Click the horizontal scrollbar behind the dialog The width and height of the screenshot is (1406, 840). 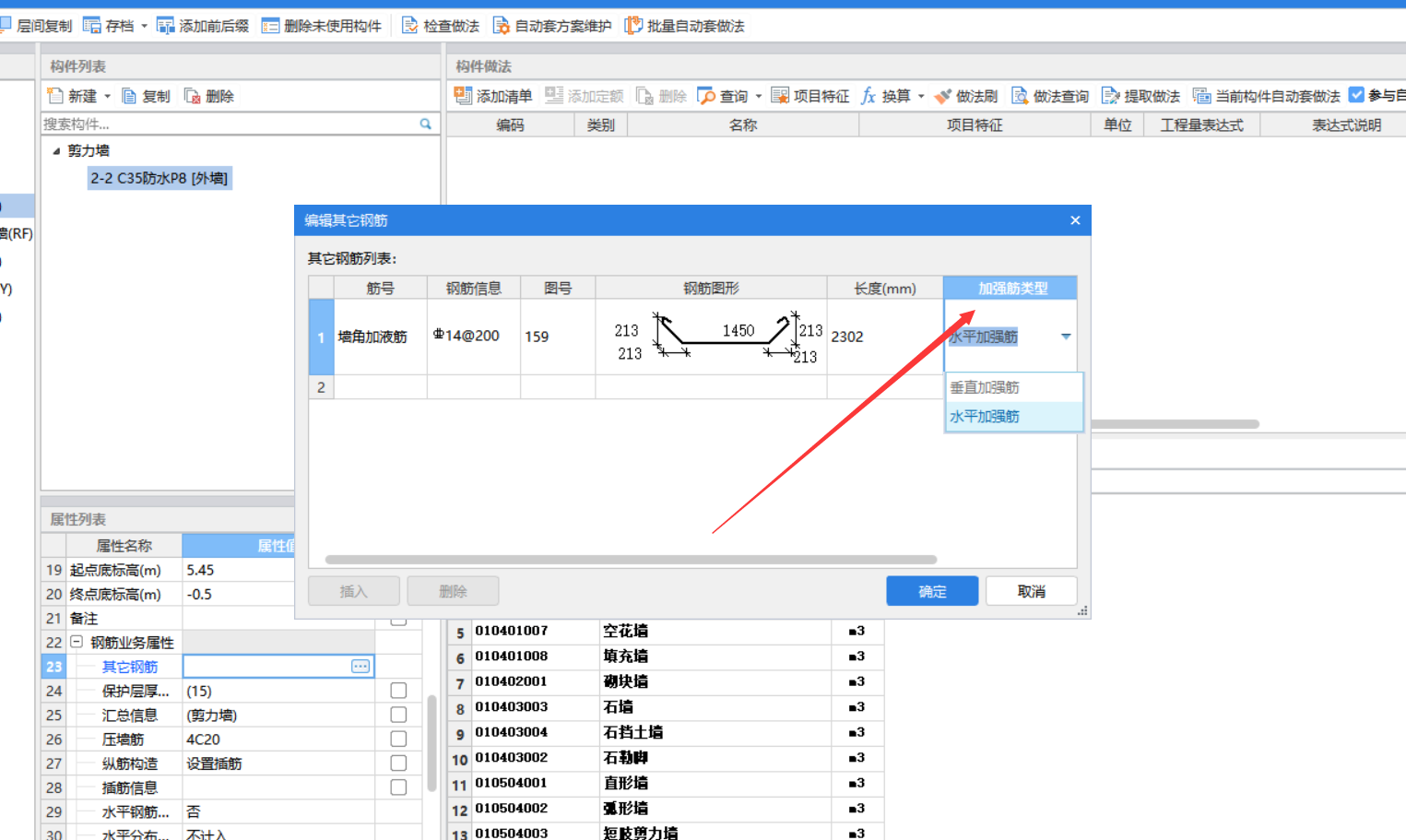tap(1175, 424)
